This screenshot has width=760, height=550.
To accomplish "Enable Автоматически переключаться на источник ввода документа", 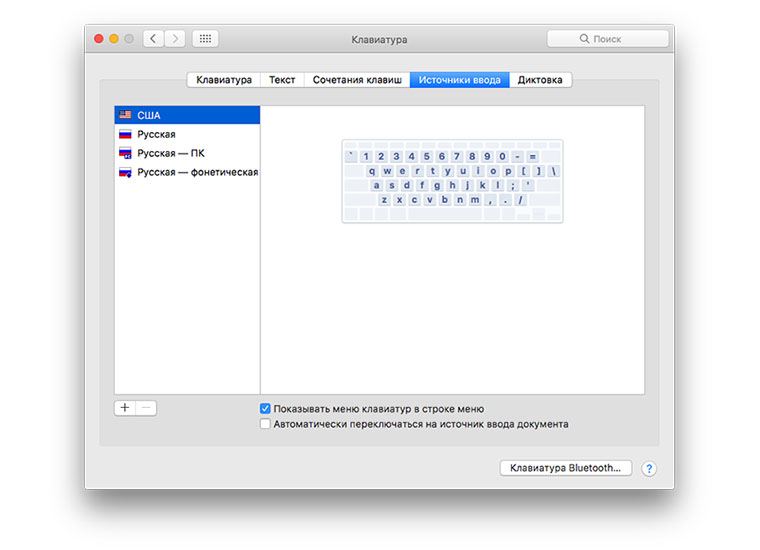I will click(265, 424).
